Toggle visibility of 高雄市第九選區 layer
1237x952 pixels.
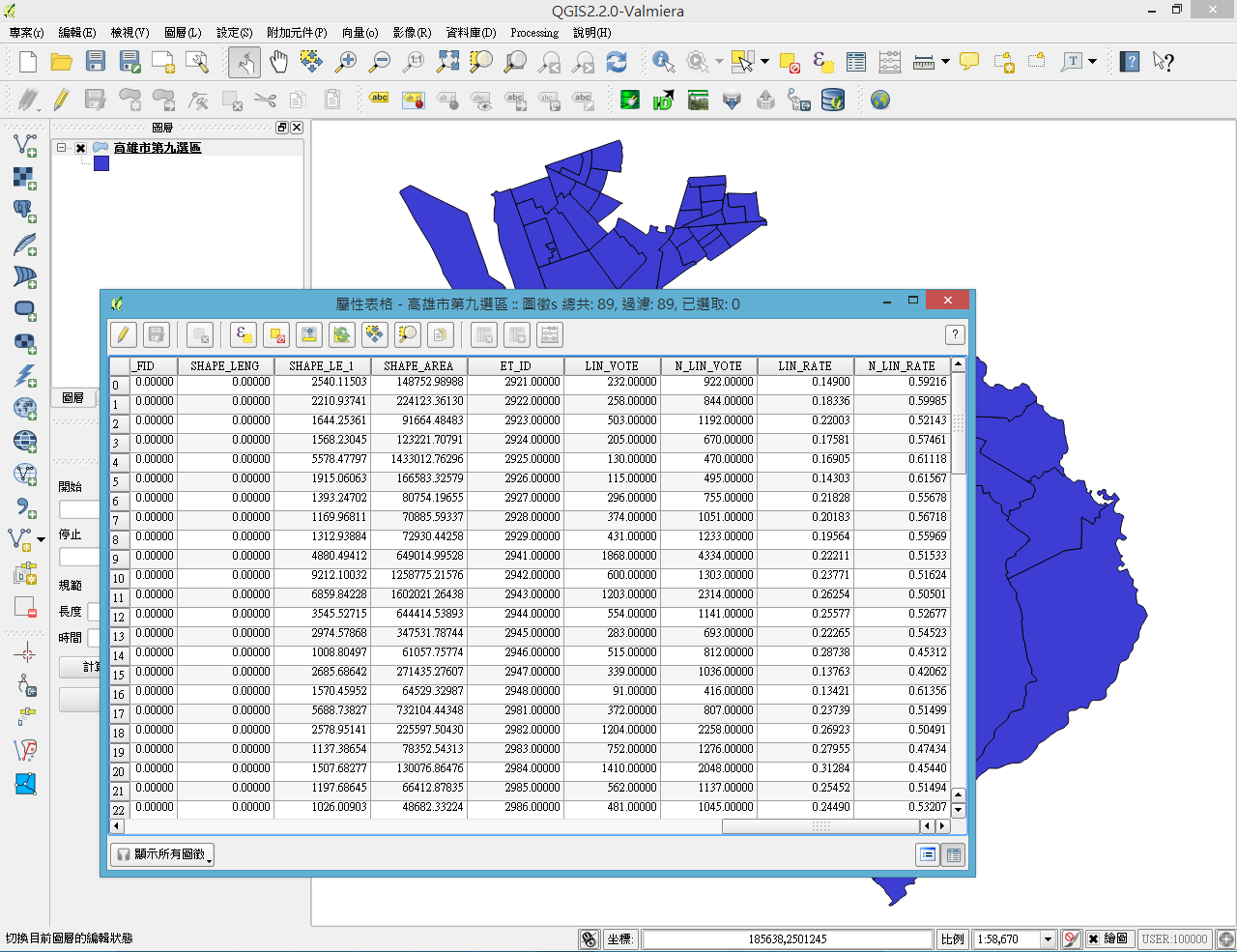[81, 148]
